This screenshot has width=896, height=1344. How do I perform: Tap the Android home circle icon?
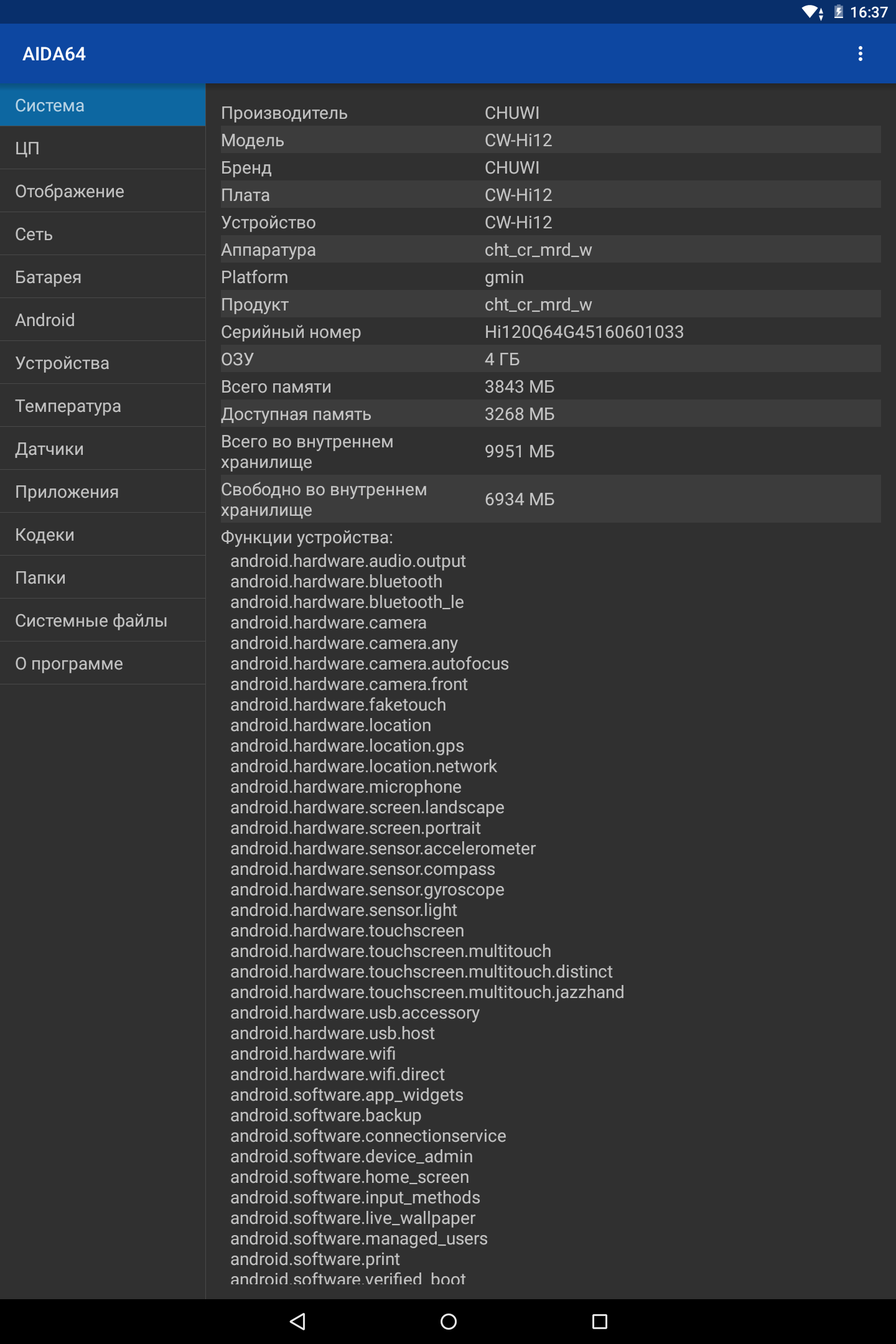[x=448, y=1321]
